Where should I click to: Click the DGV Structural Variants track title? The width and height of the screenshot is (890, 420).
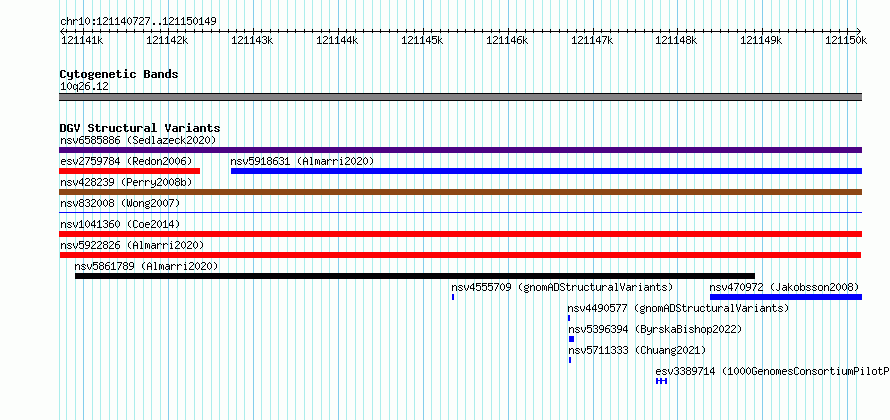click(140, 128)
